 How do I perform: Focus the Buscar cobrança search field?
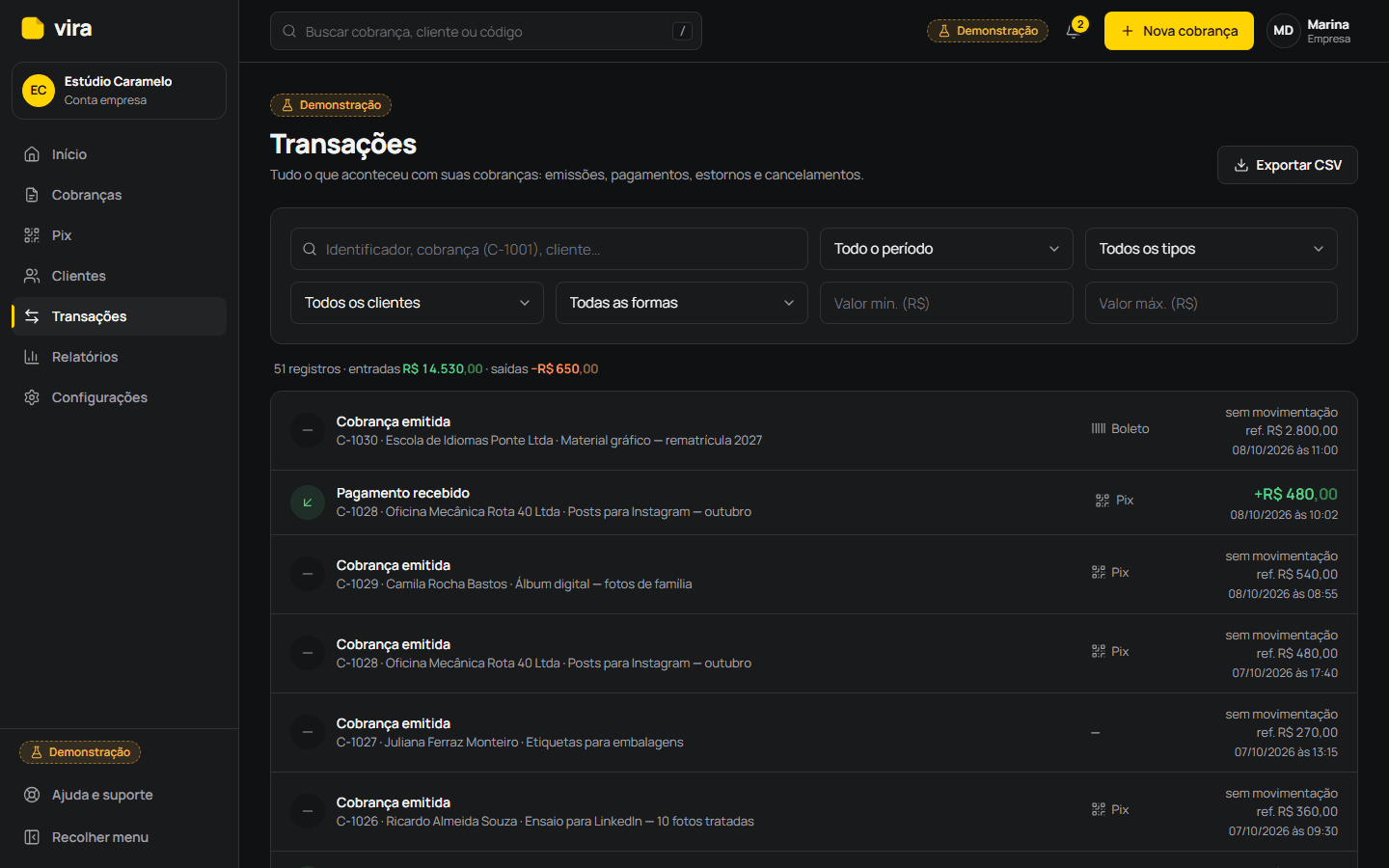pos(486,31)
